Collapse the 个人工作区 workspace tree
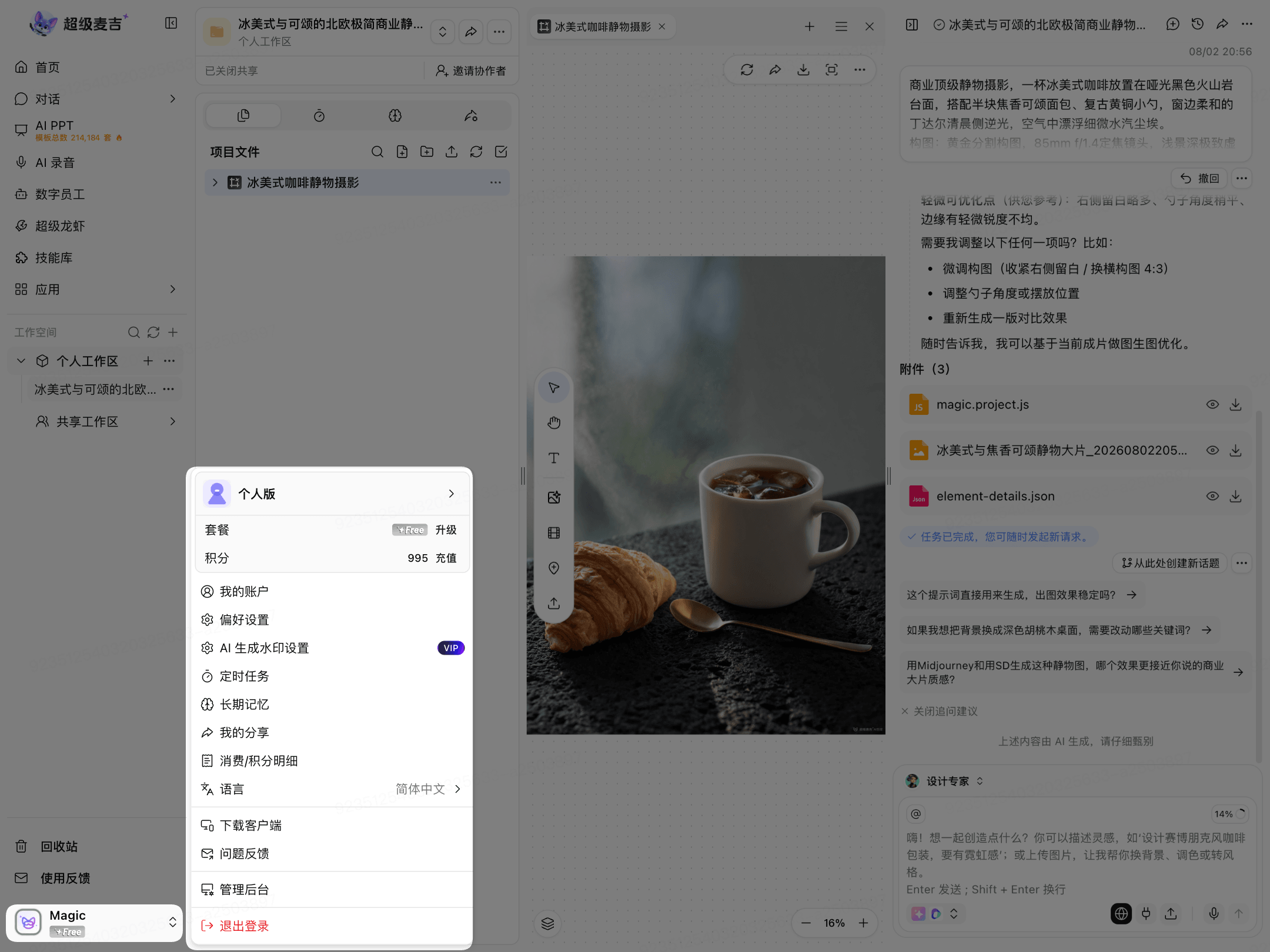Image resolution: width=1270 pixels, height=952 pixels. tap(21, 361)
